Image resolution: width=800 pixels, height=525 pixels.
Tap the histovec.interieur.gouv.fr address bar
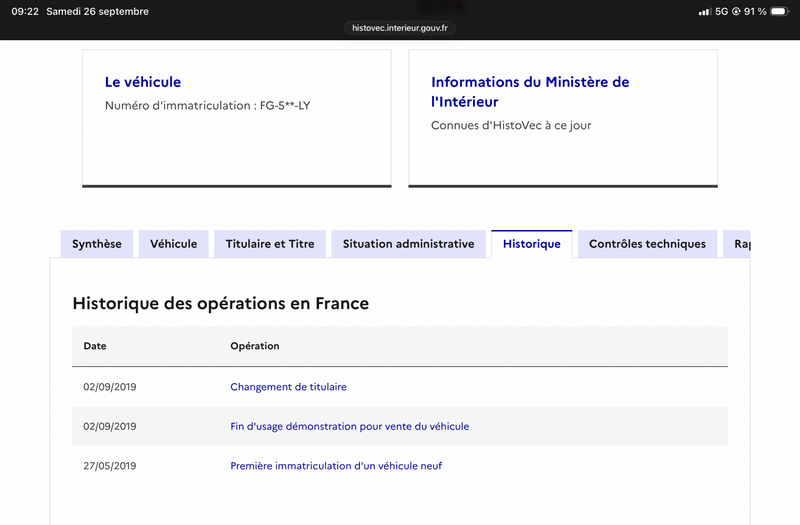tap(399, 28)
